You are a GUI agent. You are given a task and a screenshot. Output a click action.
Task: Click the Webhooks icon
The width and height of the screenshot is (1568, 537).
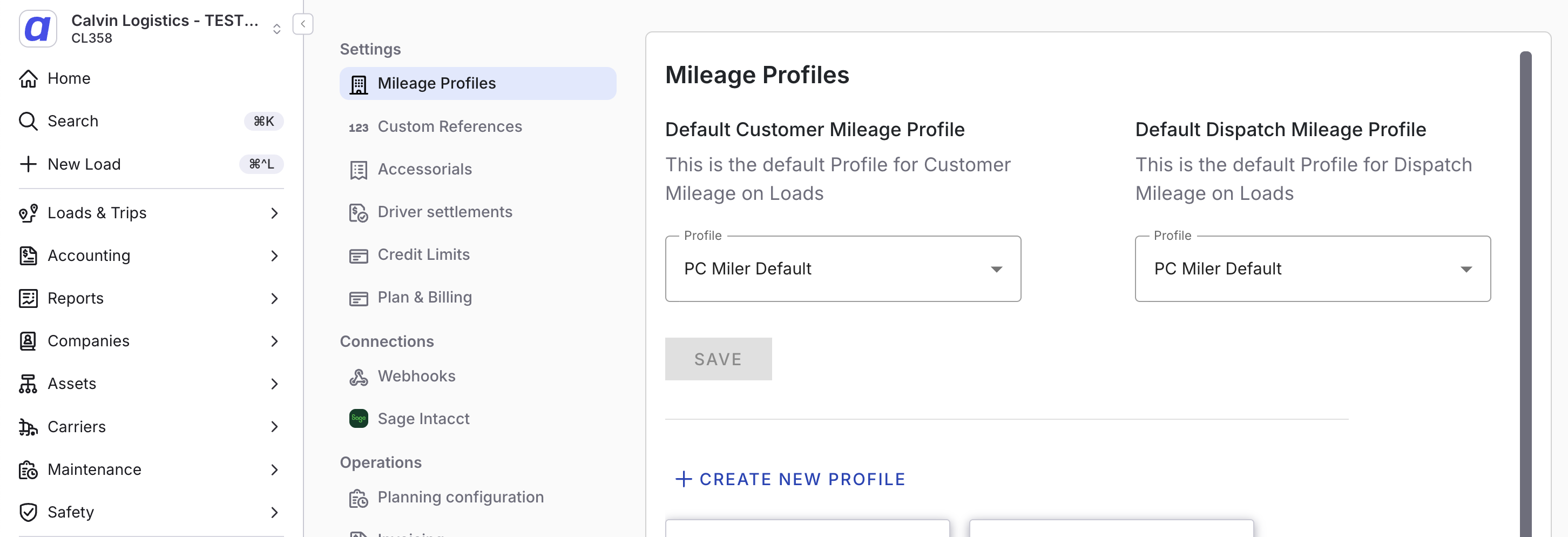click(359, 377)
